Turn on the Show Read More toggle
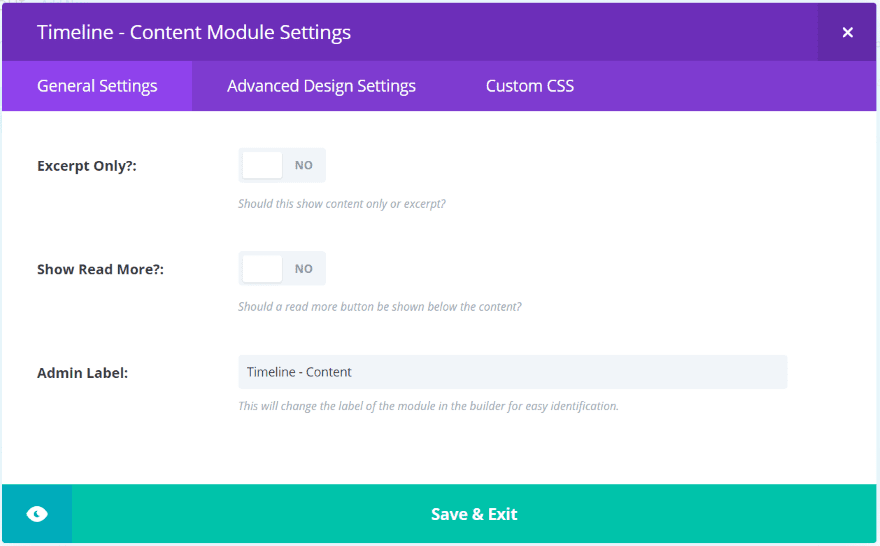Viewport: 880px width, 546px height. click(x=282, y=268)
